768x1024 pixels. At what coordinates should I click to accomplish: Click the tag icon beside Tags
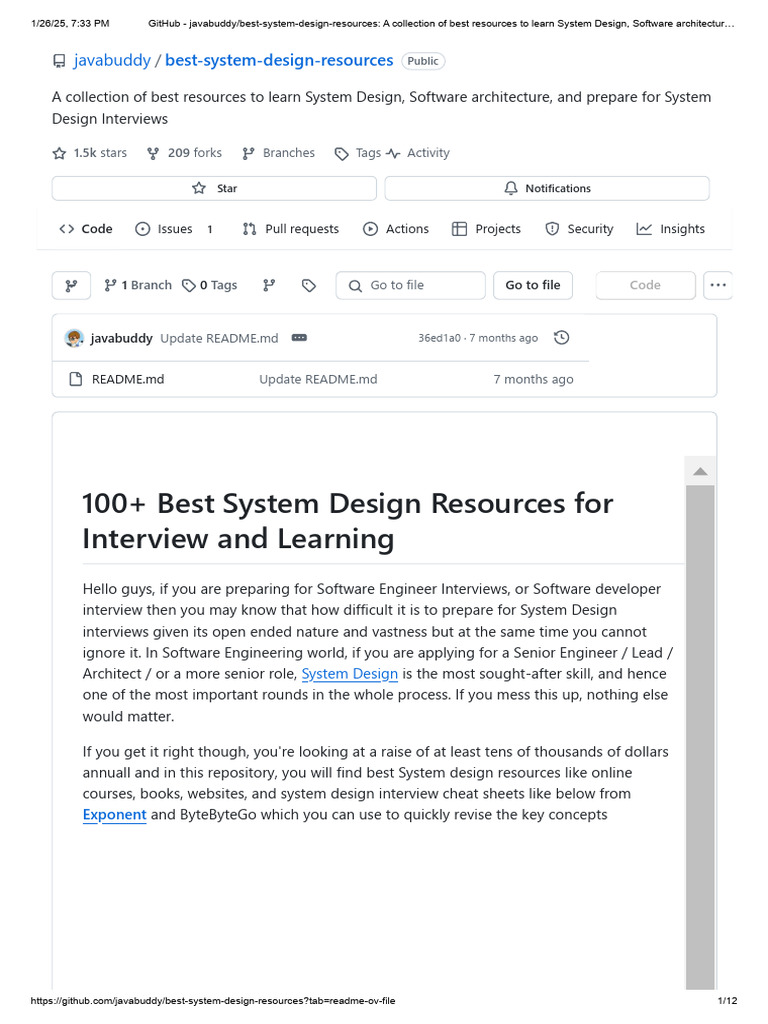341,154
